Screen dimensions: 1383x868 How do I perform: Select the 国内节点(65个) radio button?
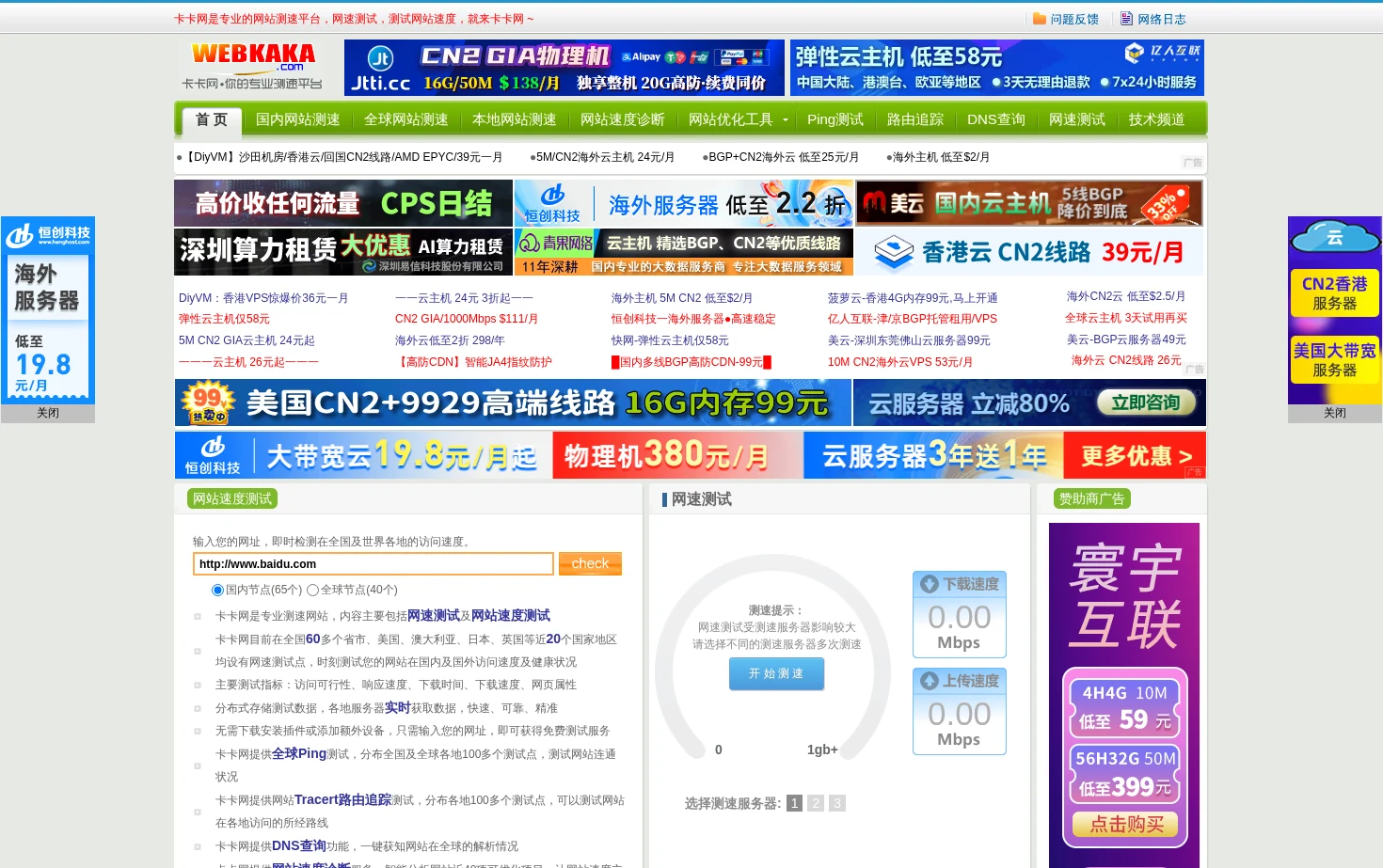click(x=217, y=591)
